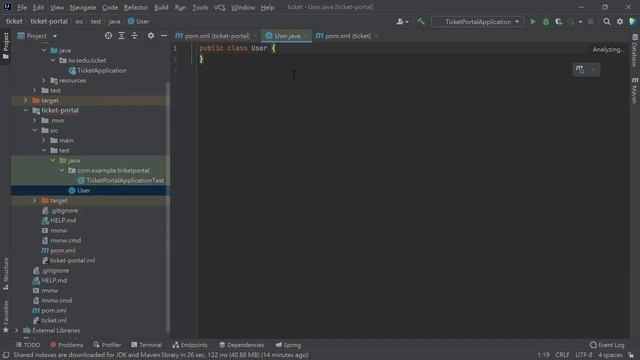This screenshot has height=360, width=640.
Task: Open the Profiler tool window
Action: [x=107, y=345]
